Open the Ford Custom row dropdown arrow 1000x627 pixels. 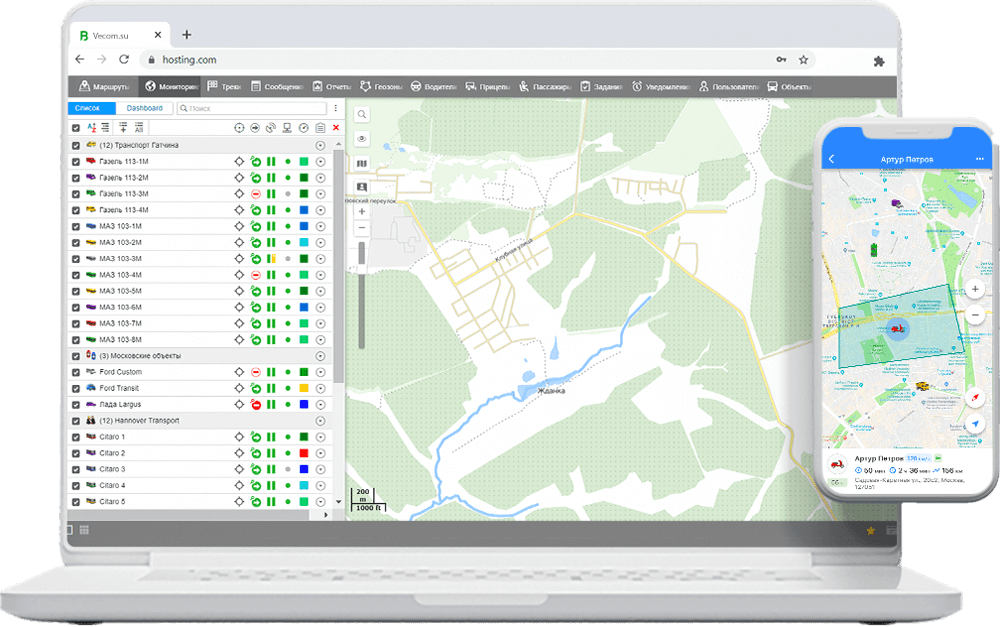(x=320, y=372)
